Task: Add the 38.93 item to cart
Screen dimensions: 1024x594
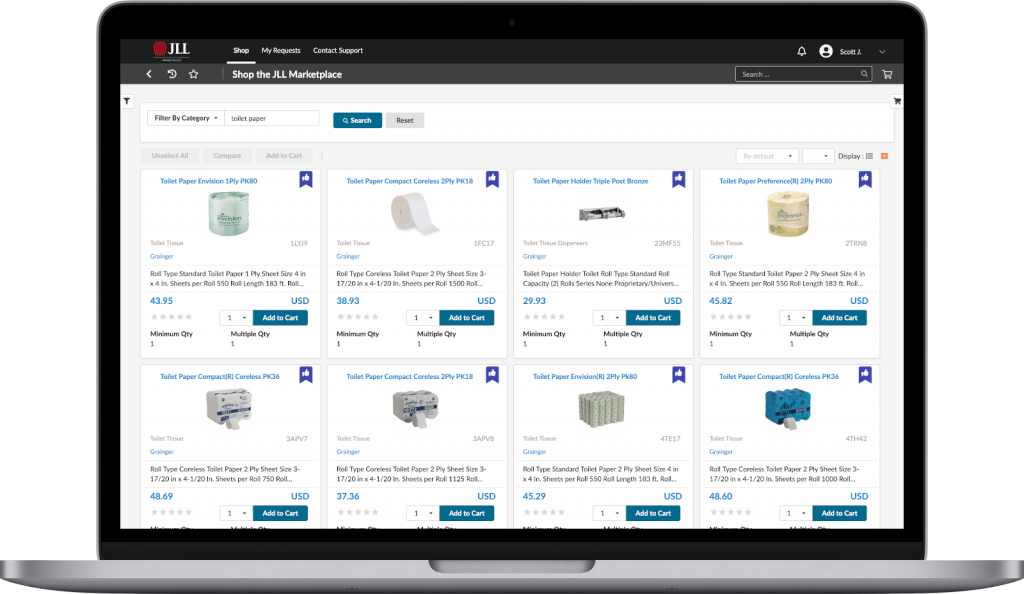Action: [x=467, y=318]
